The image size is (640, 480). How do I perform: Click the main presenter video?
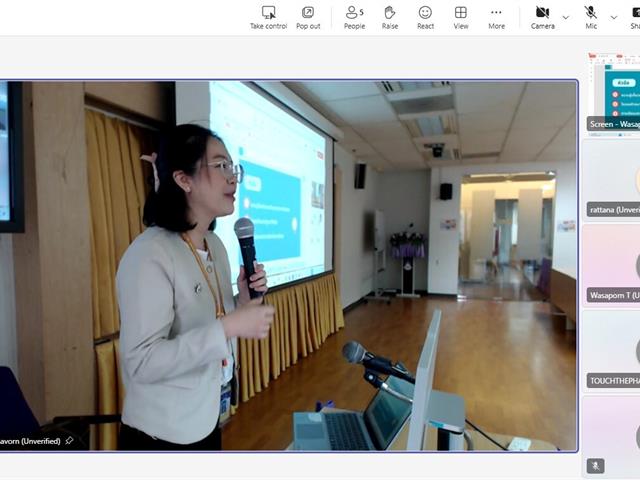click(x=288, y=265)
